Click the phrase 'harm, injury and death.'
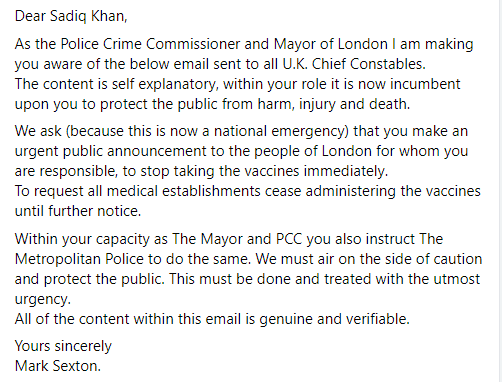This screenshot has height=382, width=502. [x=334, y=104]
